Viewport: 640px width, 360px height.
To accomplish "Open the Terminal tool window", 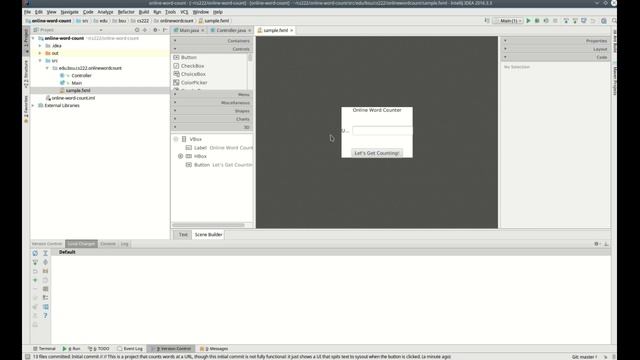I will (44, 349).
